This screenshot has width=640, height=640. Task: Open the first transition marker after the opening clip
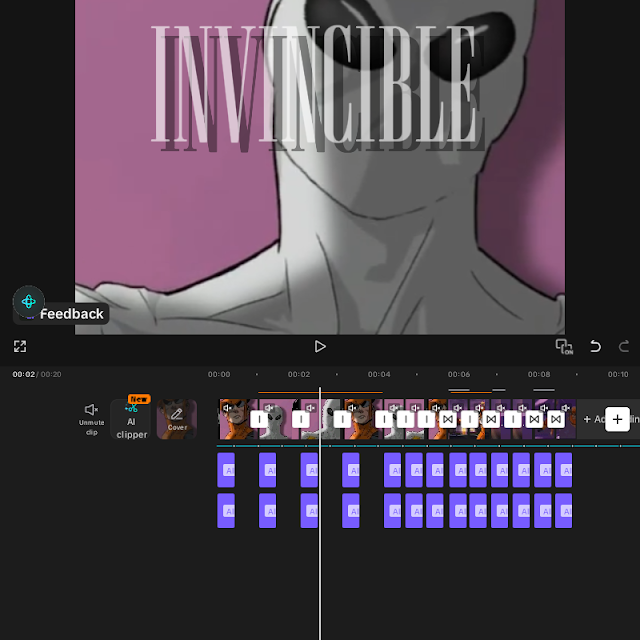tap(259, 419)
